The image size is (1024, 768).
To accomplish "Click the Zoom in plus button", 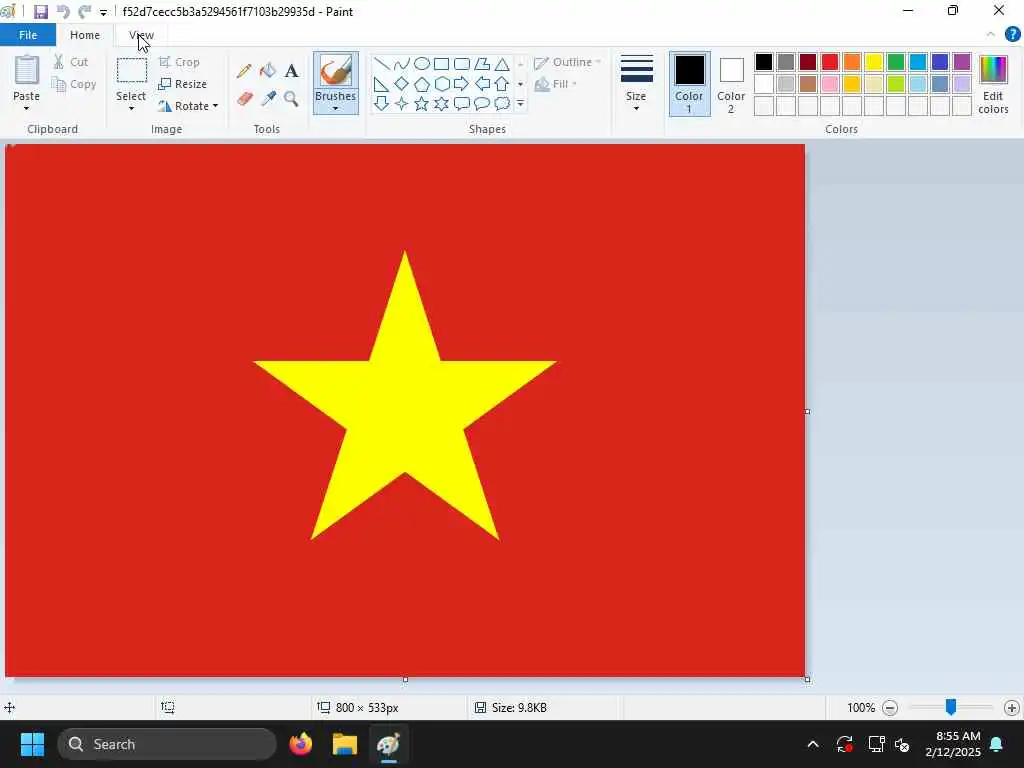I will click(1012, 707).
